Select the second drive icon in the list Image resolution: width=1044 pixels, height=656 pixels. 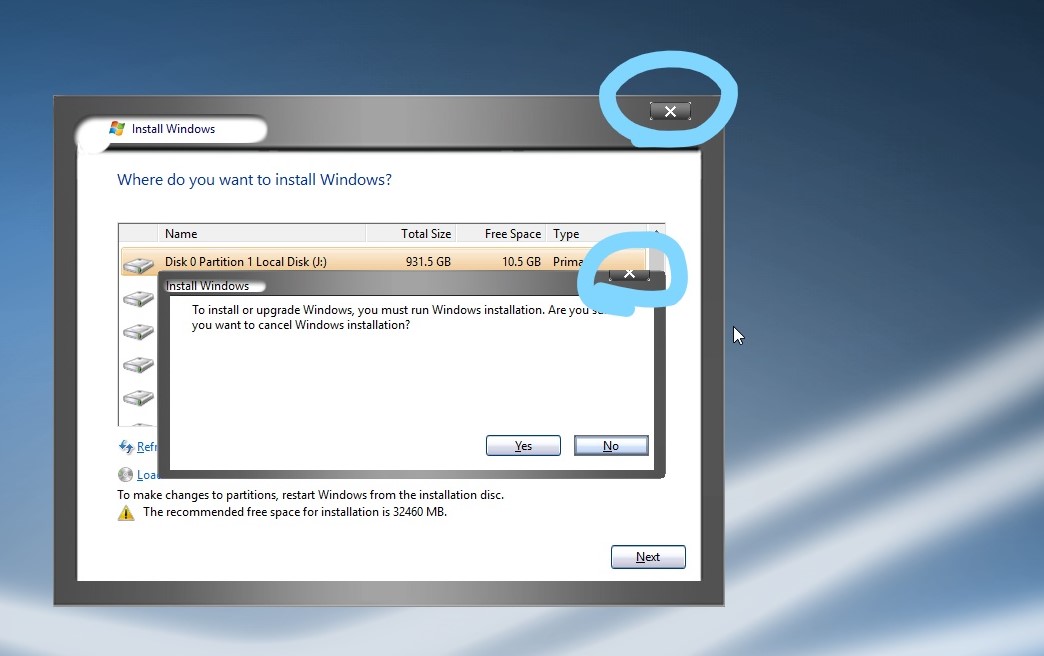138,298
